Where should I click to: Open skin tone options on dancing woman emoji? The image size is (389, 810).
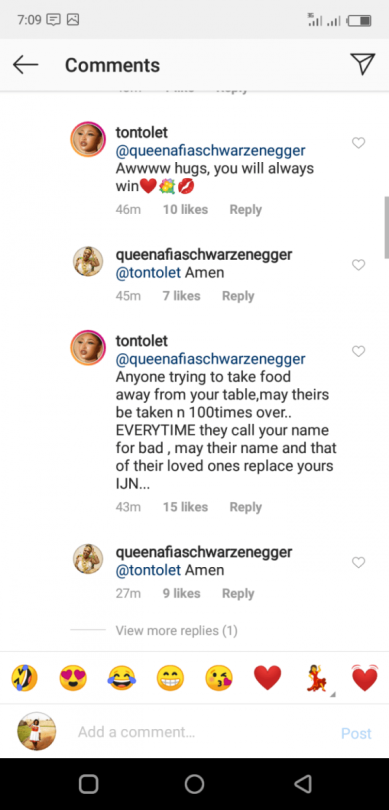pos(333,694)
